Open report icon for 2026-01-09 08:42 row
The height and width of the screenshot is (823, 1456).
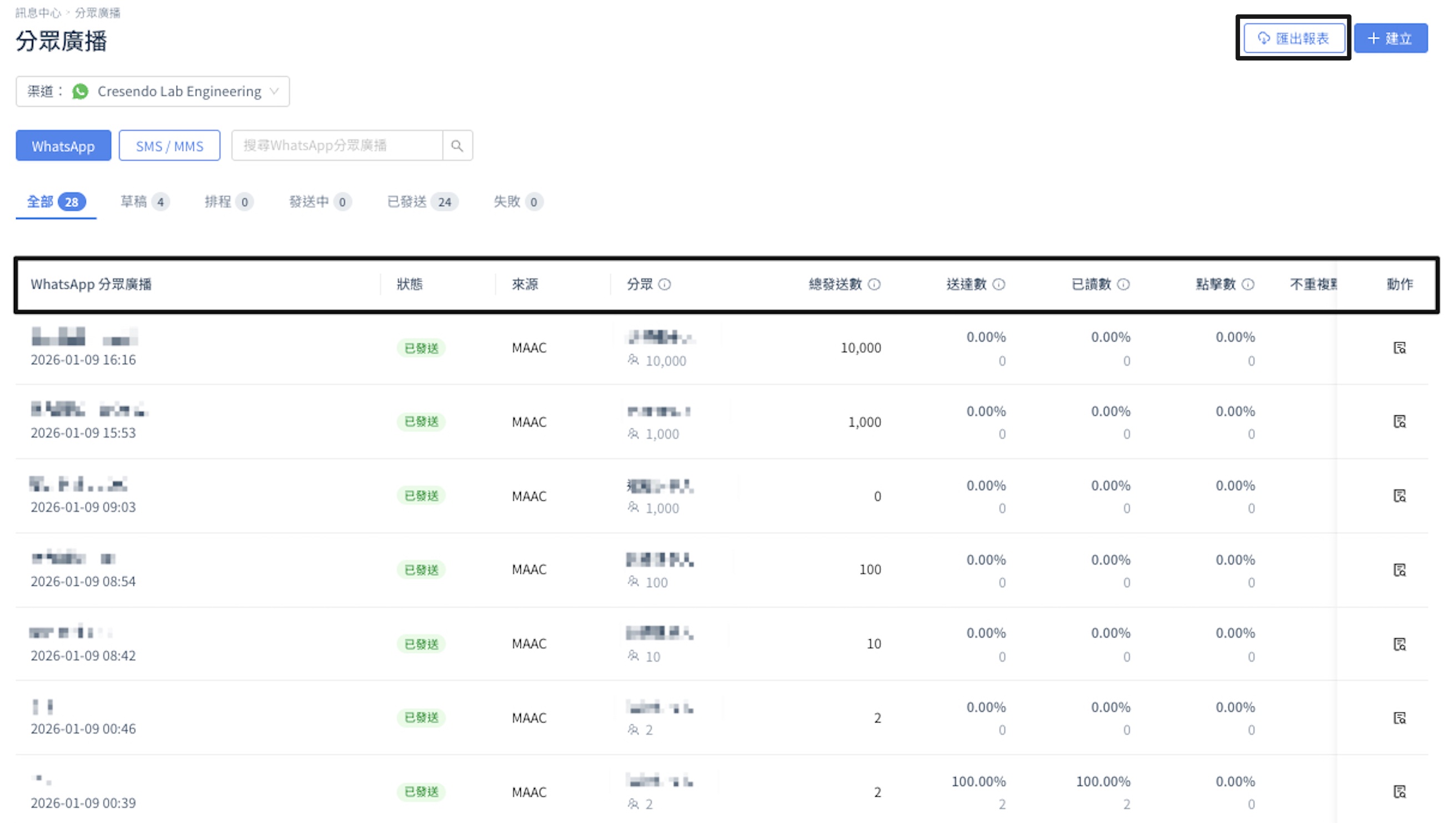[1399, 644]
